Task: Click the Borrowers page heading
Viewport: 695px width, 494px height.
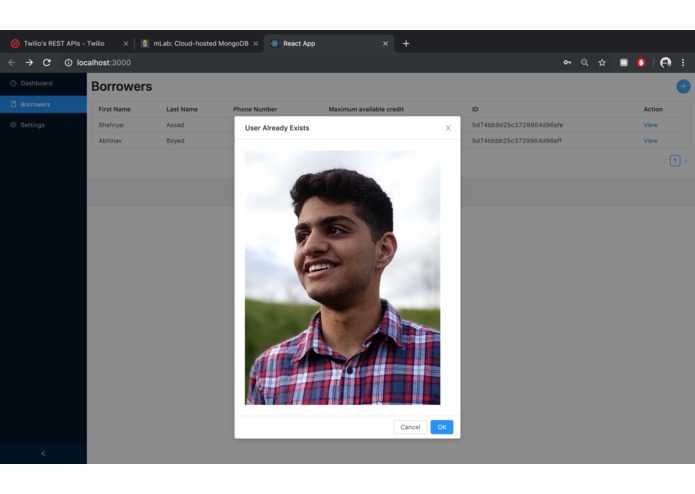Action: [121, 86]
